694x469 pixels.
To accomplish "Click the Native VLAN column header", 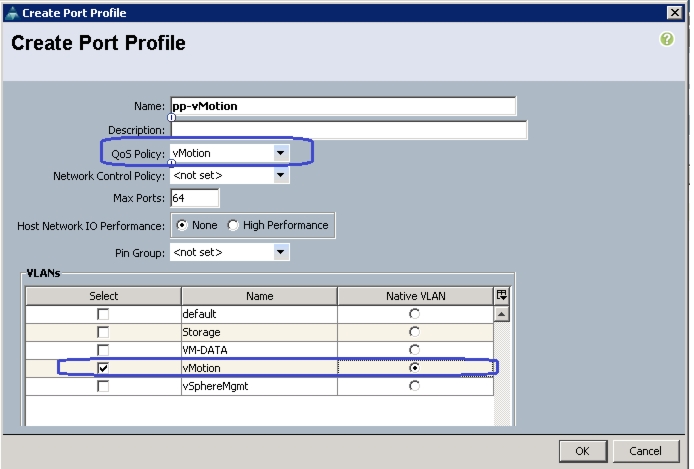I will 416,296.
